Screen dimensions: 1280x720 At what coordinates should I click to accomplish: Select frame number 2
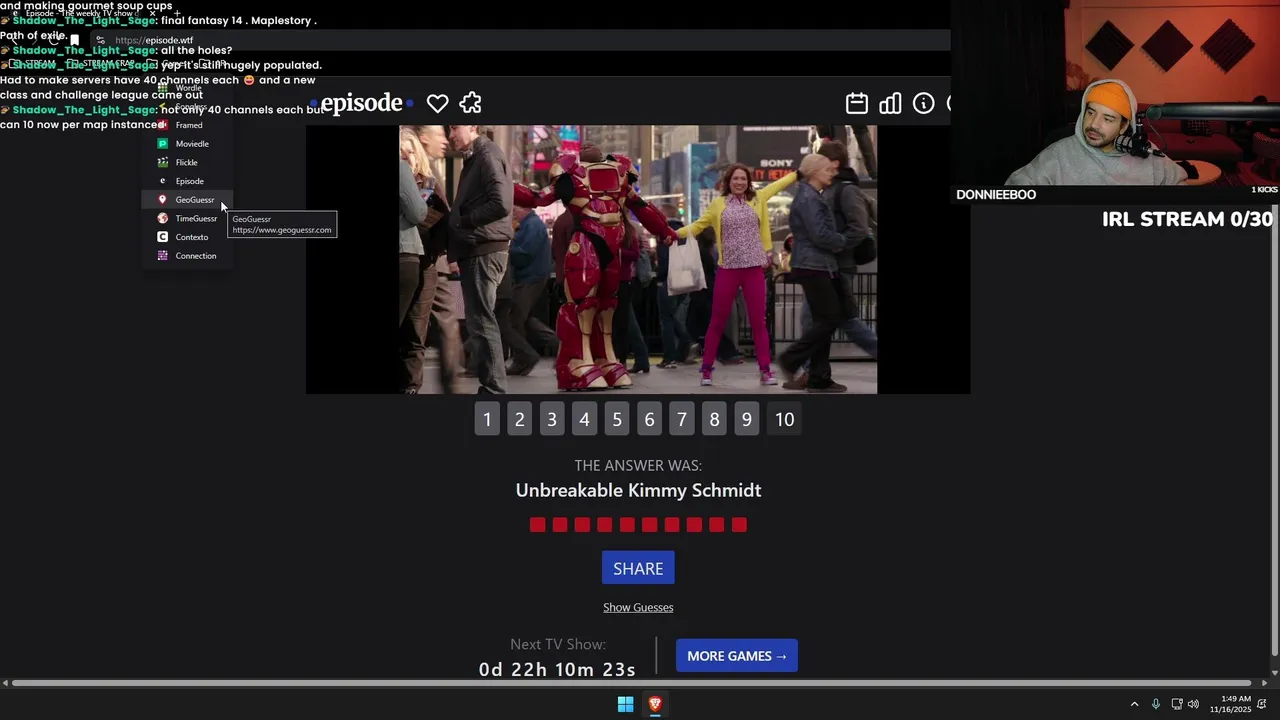[x=519, y=420]
